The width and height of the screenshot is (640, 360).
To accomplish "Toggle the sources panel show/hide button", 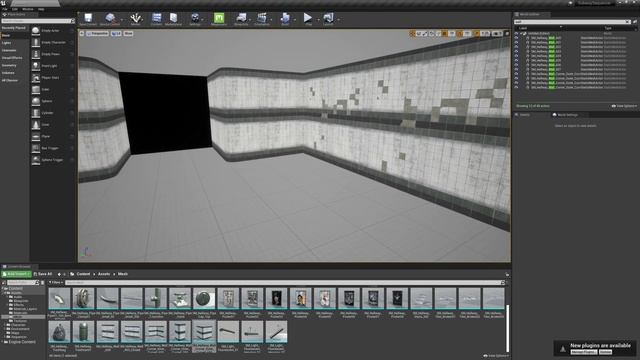I will (4, 282).
